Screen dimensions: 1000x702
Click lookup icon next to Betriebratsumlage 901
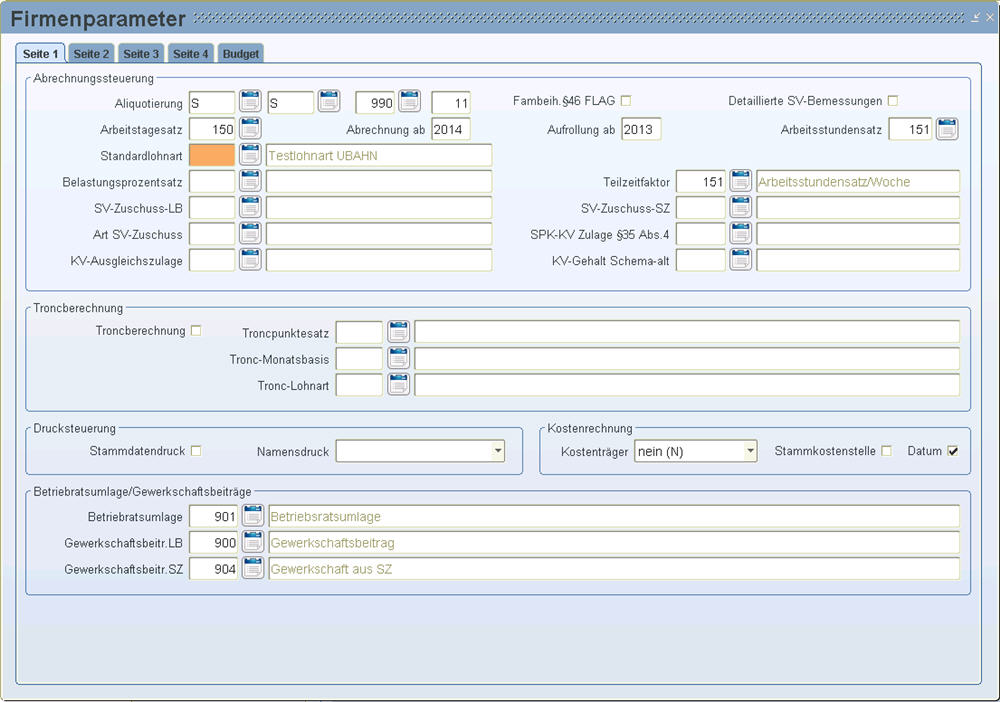pyautogui.click(x=253, y=516)
